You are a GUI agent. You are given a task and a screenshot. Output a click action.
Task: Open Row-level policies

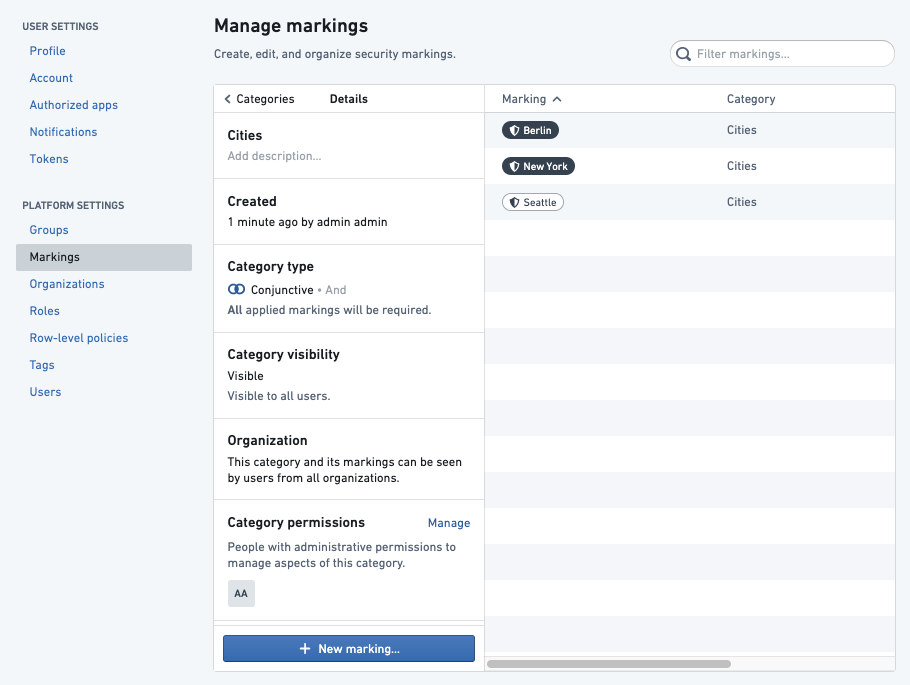click(79, 338)
